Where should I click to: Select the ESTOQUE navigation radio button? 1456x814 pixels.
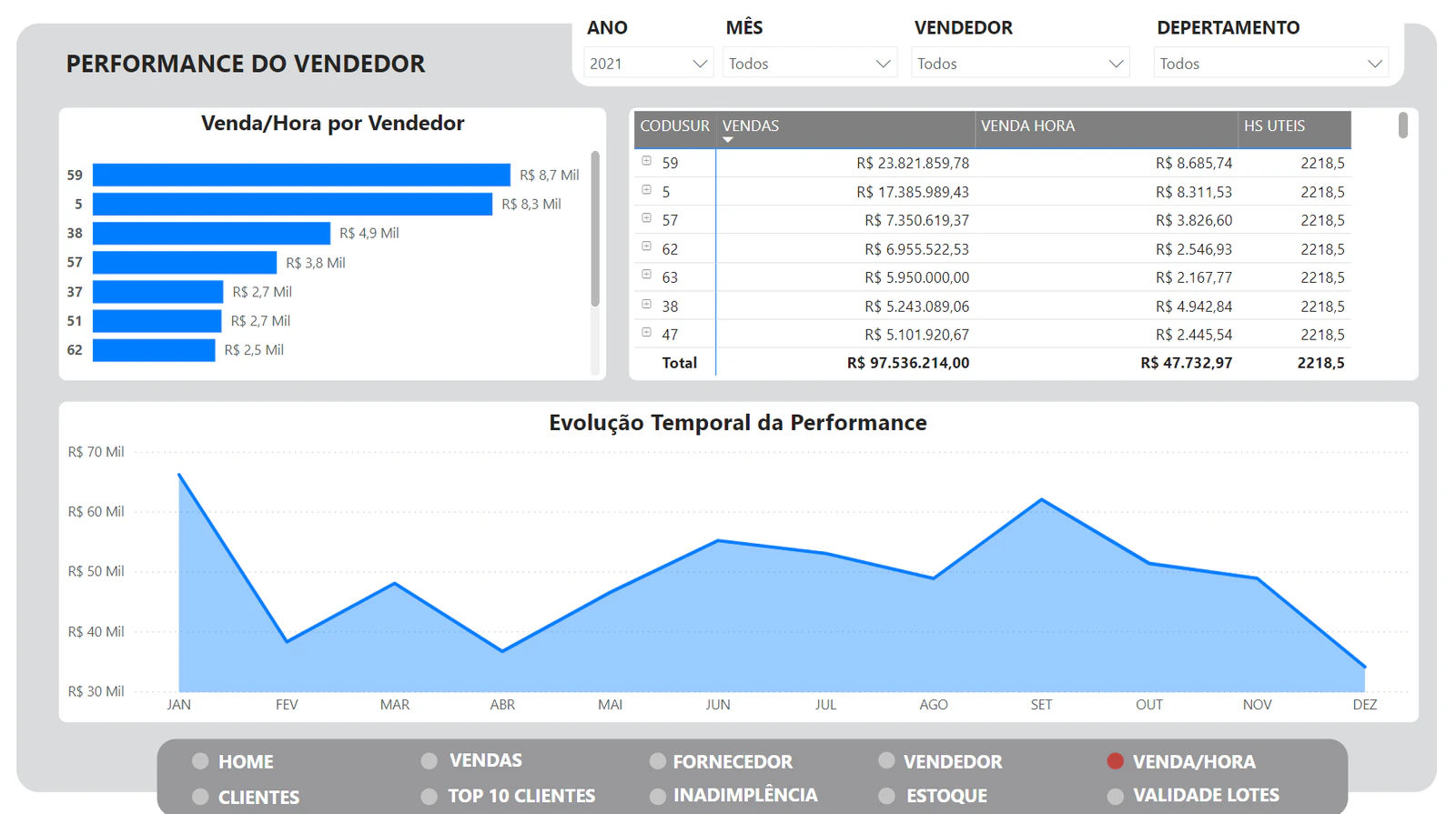(887, 796)
